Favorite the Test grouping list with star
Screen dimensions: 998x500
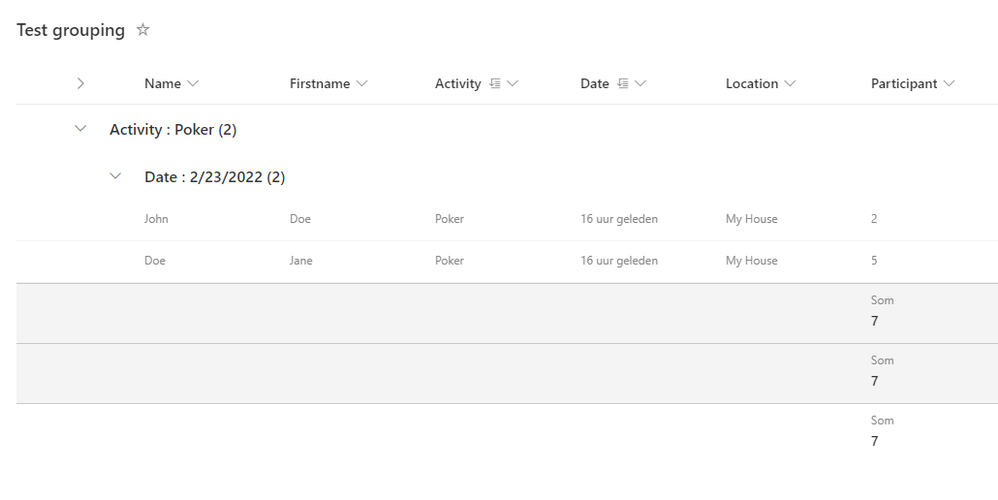tap(143, 30)
